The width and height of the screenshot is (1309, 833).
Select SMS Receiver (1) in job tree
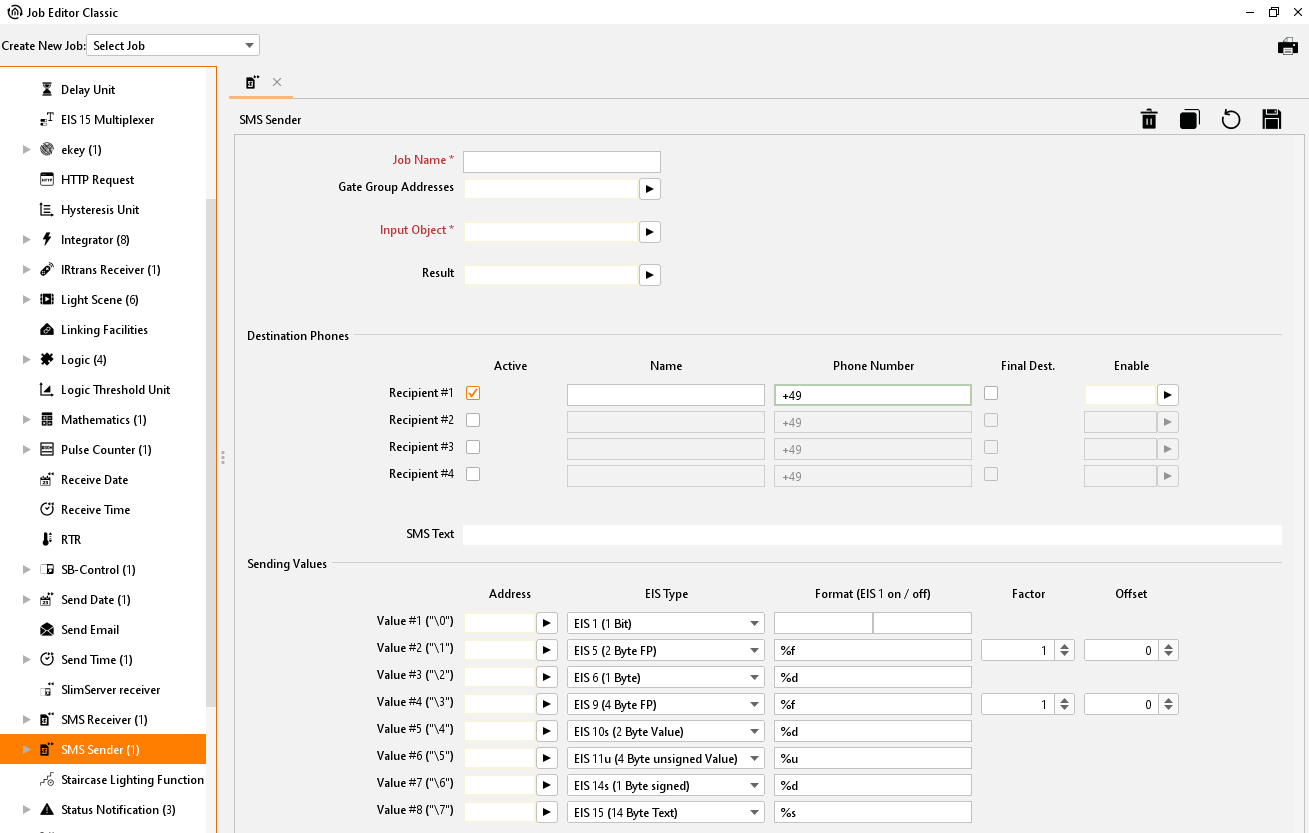104,720
